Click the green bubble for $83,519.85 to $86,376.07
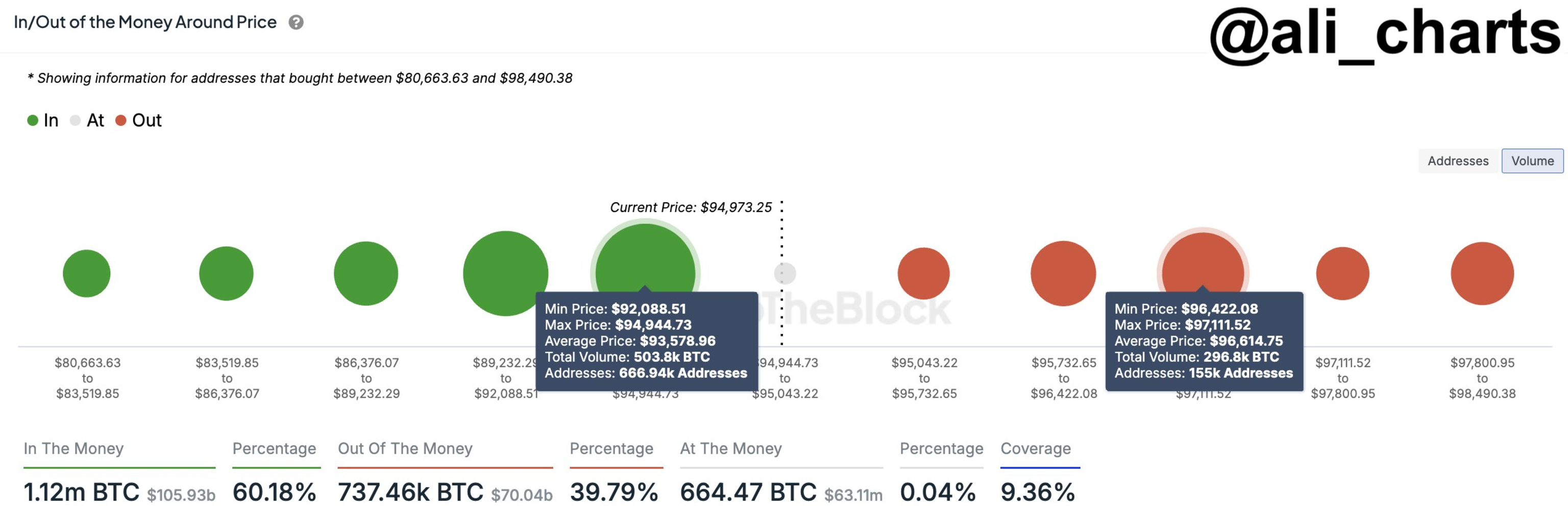 point(226,273)
